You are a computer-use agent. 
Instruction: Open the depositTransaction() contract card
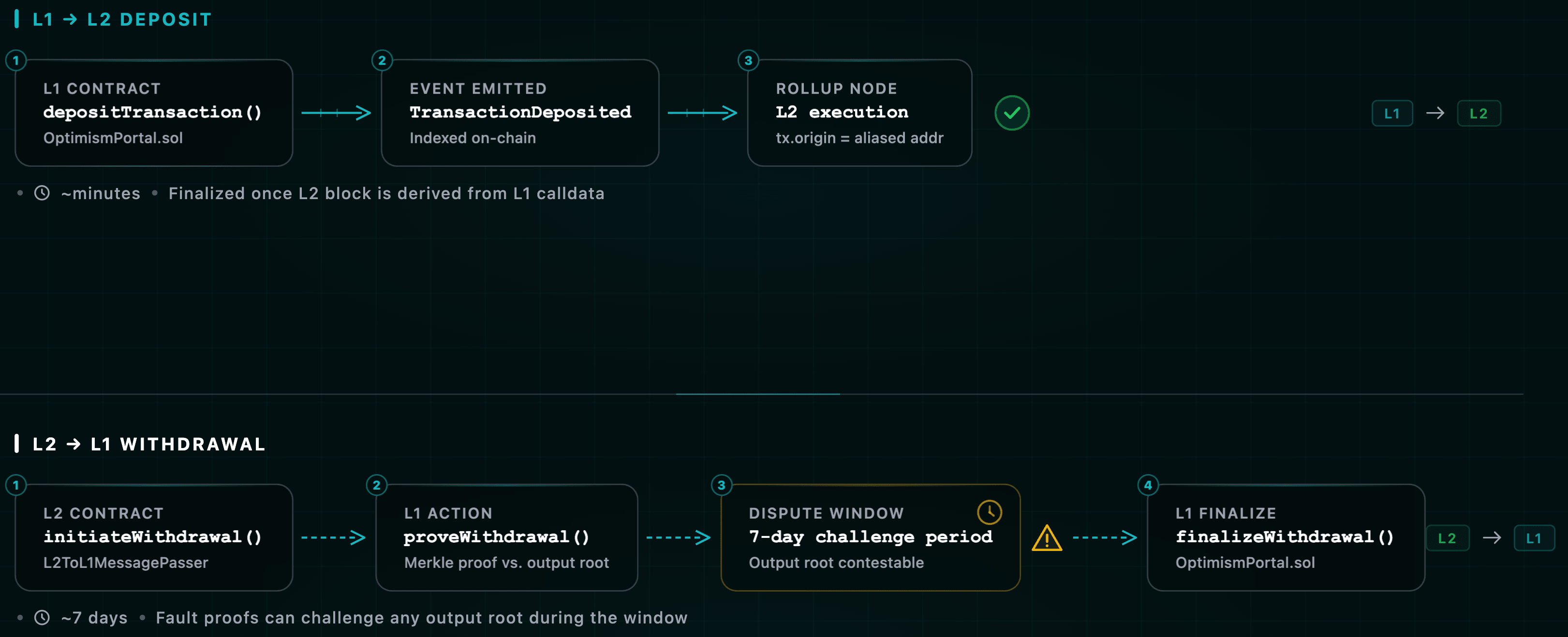coord(153,113)
